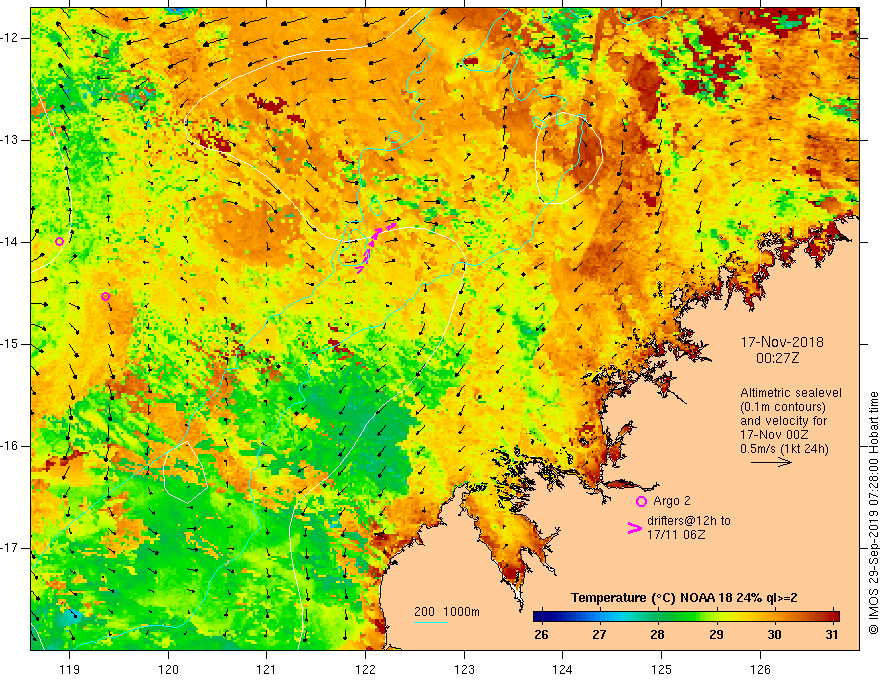Screen dimensions: 880x680
Task: Click the temperature color bar legend
Action: coord(686,617)
